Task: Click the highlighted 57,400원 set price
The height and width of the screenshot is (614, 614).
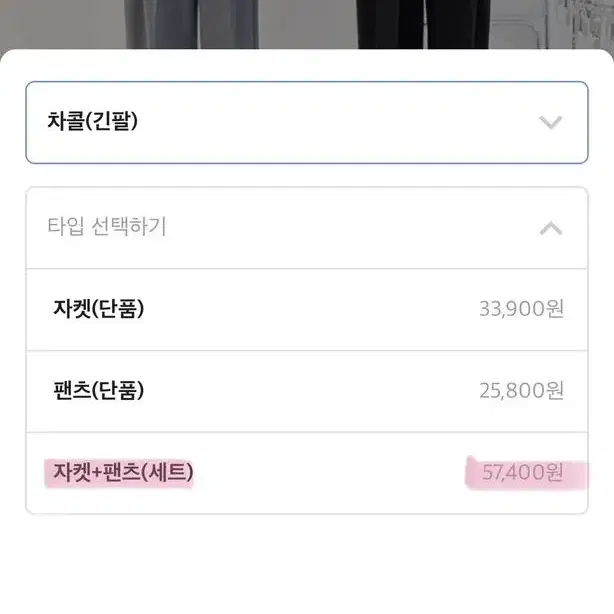Action: click(523, 472)
